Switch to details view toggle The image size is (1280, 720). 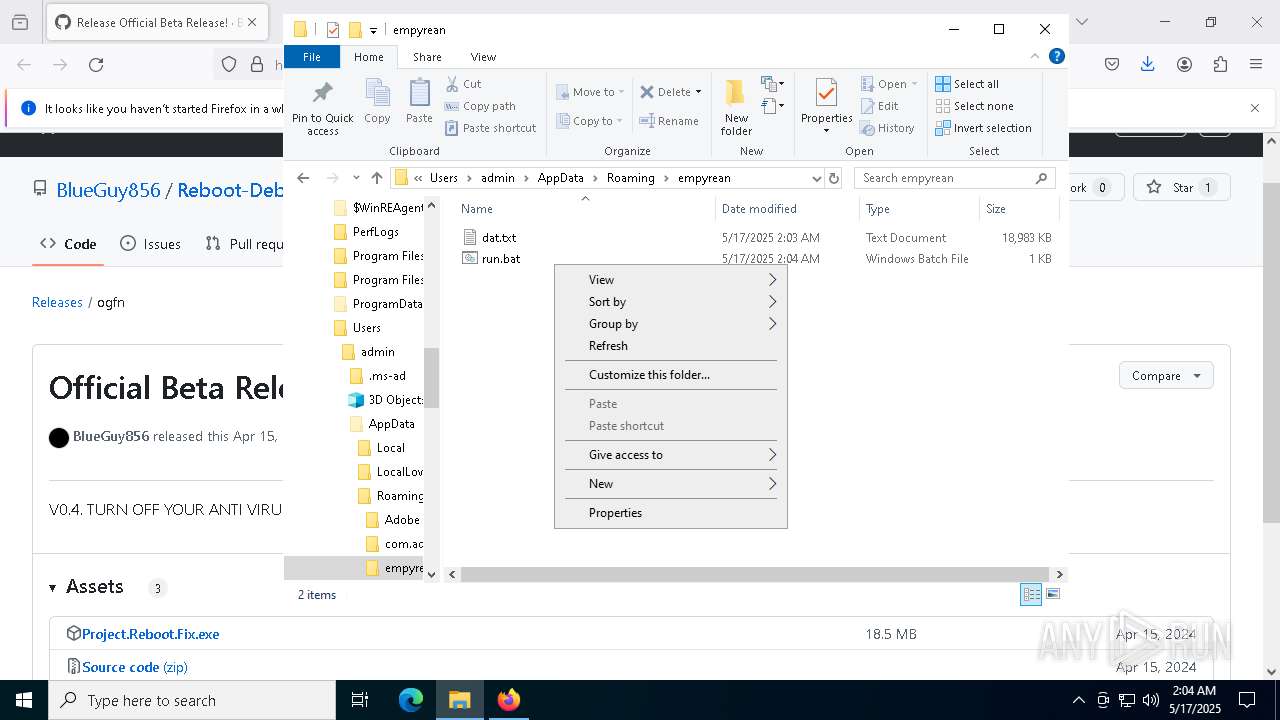(1031, 594)
